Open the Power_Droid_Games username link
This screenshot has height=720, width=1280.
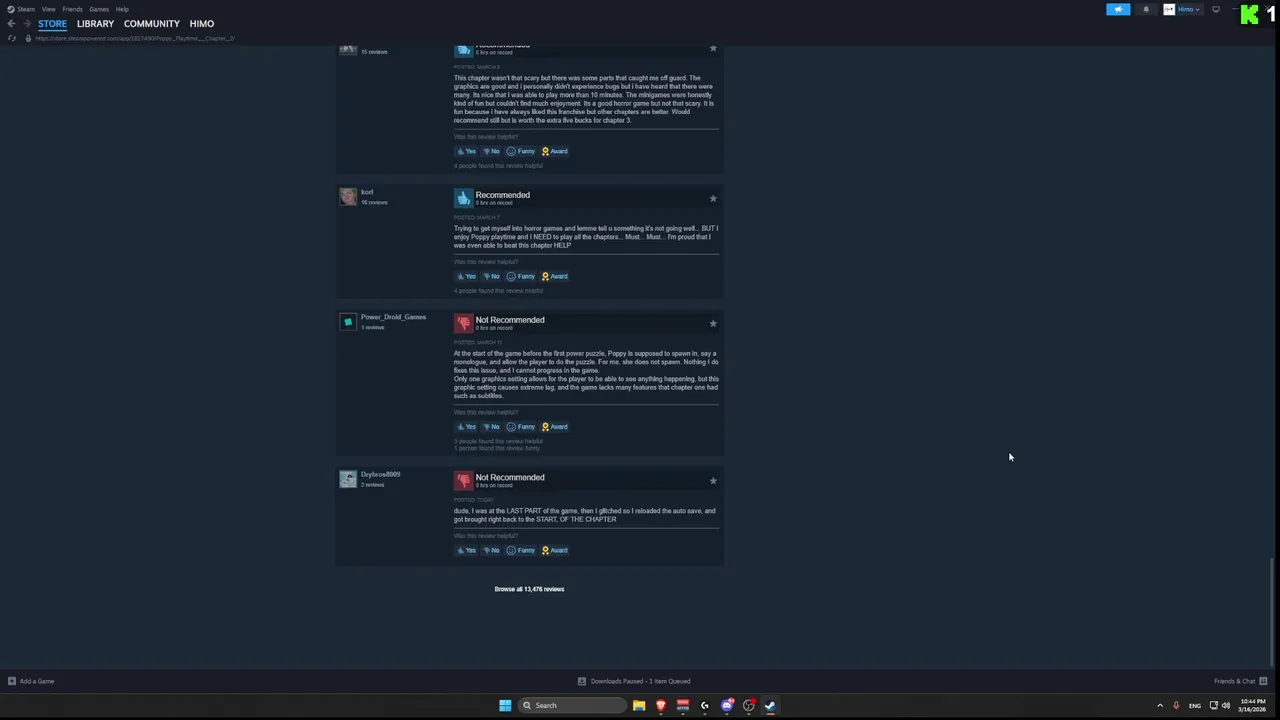(393, 317)
